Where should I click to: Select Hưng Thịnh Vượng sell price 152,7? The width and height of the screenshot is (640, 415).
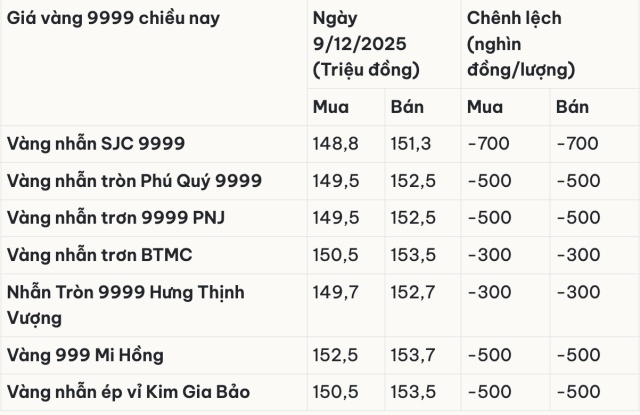(x=411, y=293)
